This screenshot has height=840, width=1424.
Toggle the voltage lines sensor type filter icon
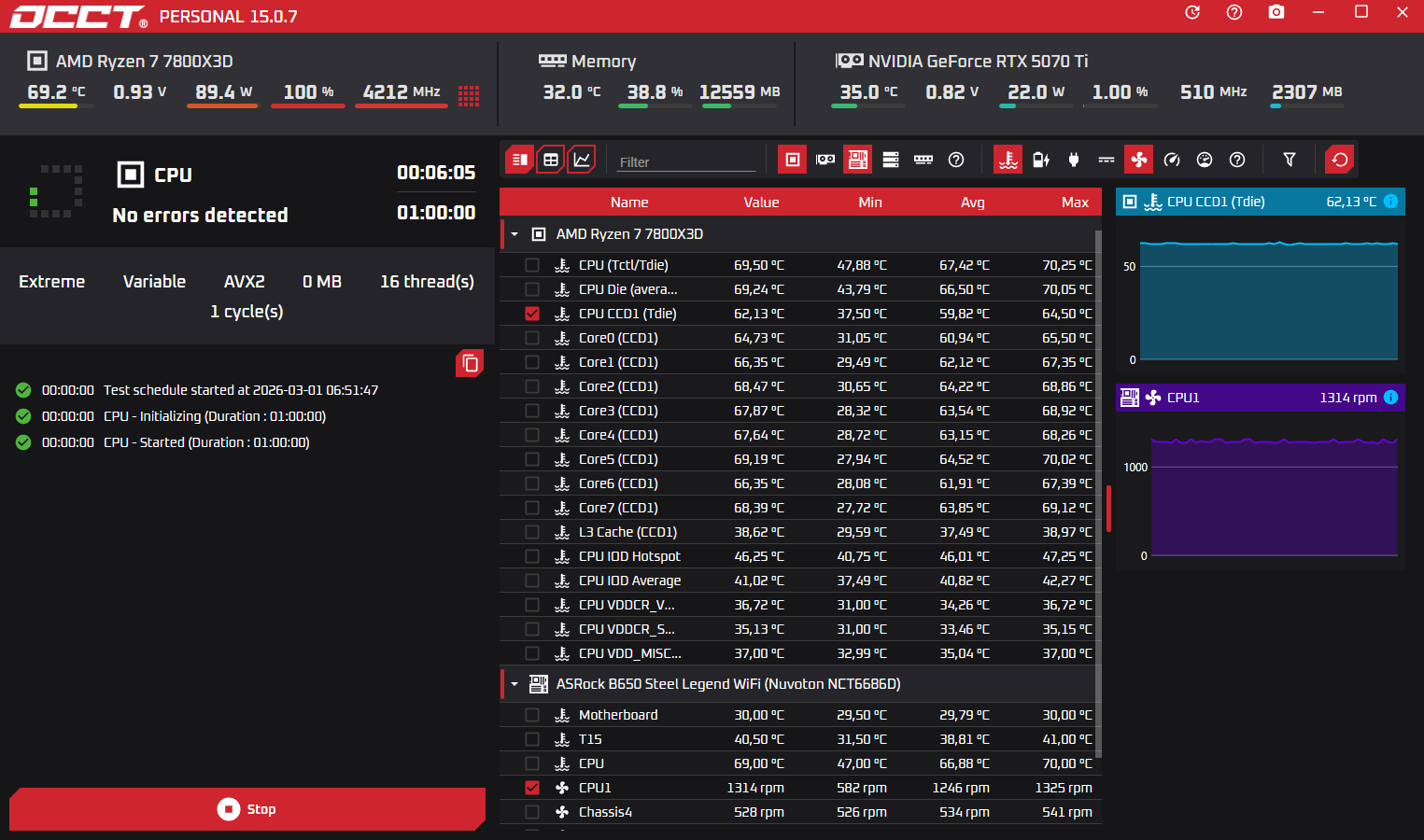click(x=1107, y=160)
